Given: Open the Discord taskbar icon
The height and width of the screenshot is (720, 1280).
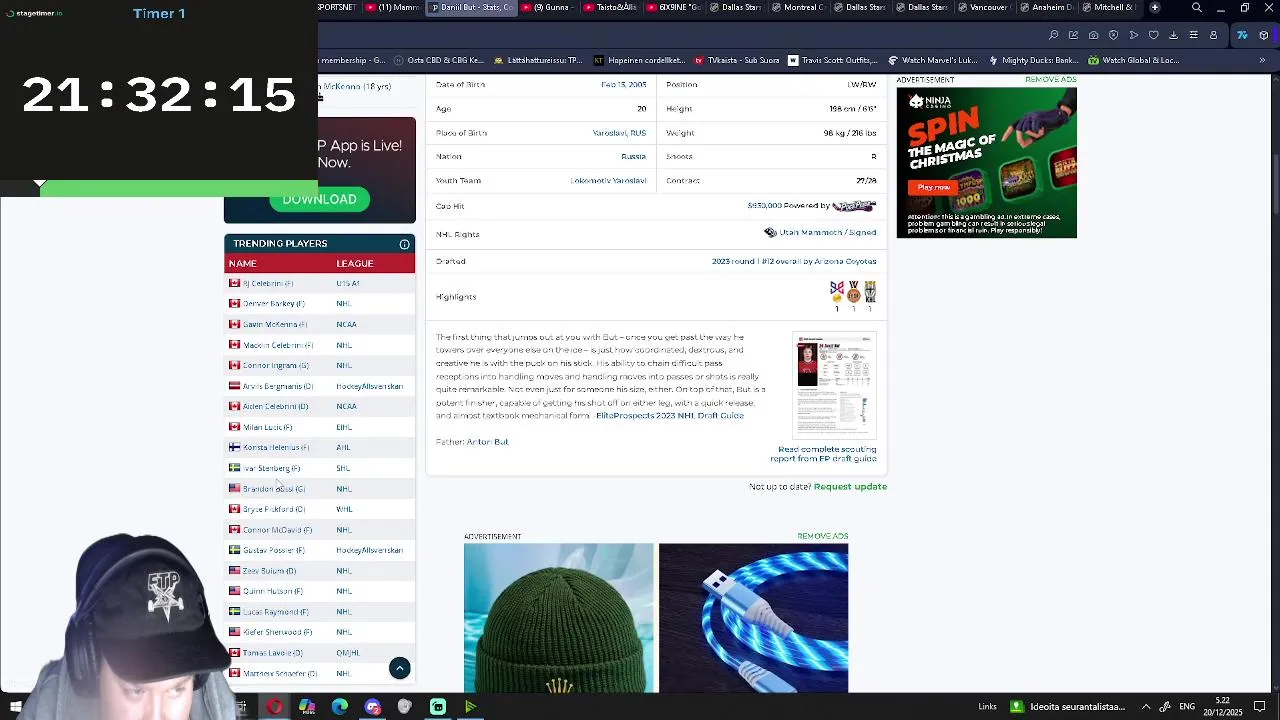Looking at the screenshot, I should pos(373,707).
